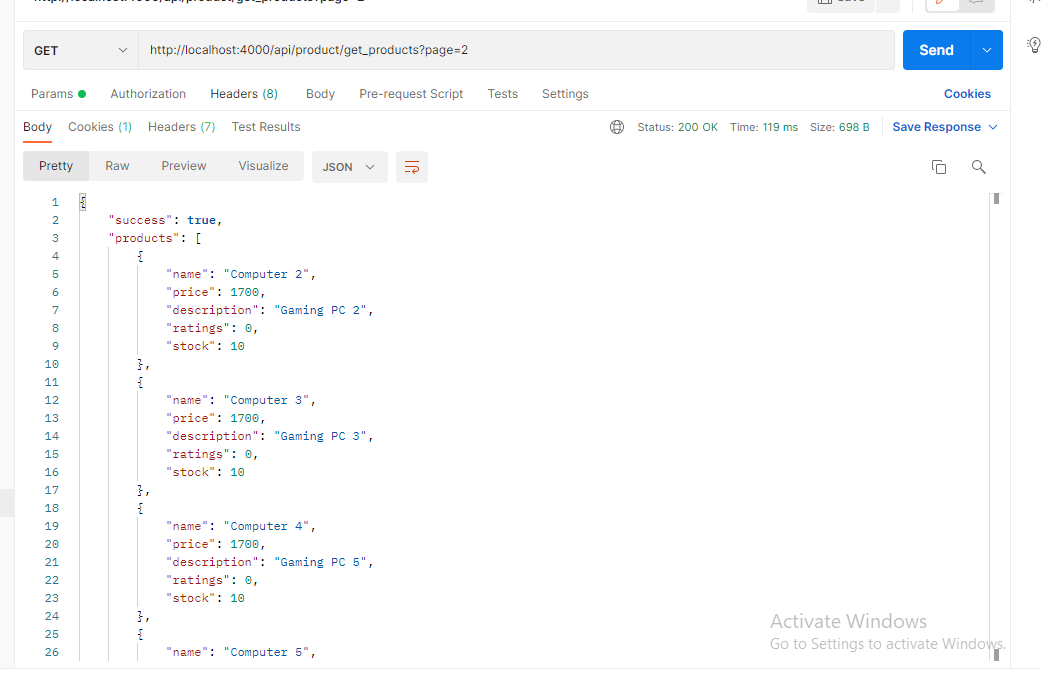Click line number 18 in the gutter
Image resolution: width=1041 pixels, height=673 pixels.
pos(52,508)
